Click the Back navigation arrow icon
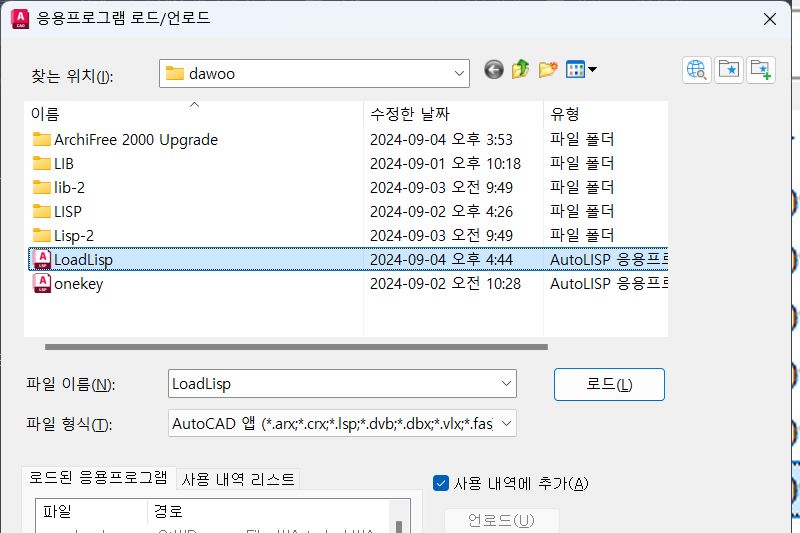The height and width of the screenshot is (533, 800). (493, 69)
